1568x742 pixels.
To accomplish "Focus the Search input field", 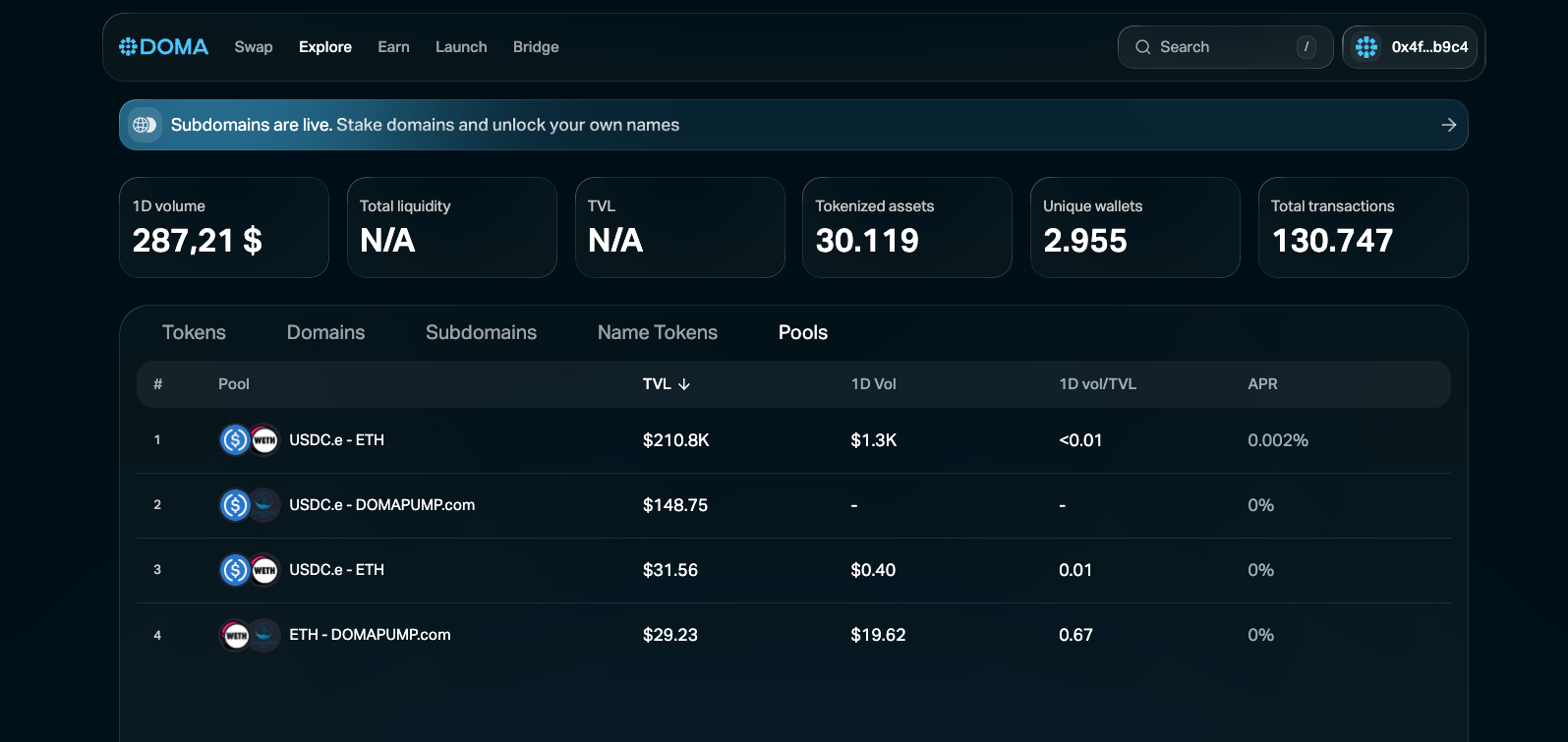I will [1219, 47].
